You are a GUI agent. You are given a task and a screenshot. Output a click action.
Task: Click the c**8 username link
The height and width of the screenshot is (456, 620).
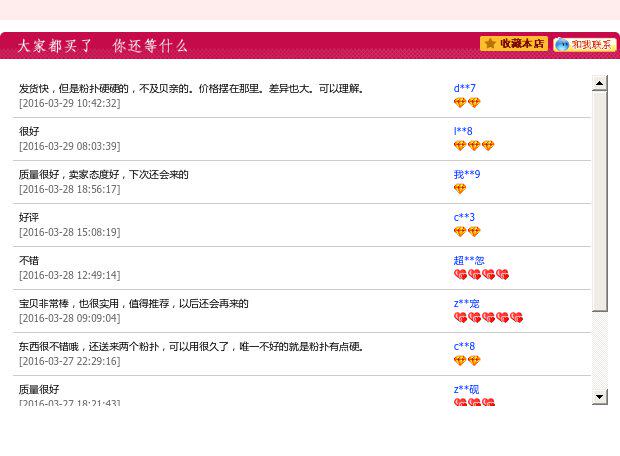(x=464, y=347)
